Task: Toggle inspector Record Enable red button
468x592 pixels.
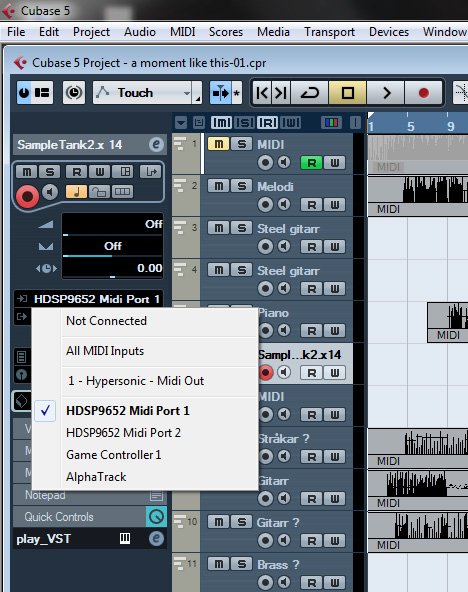Action: [27, 196]
